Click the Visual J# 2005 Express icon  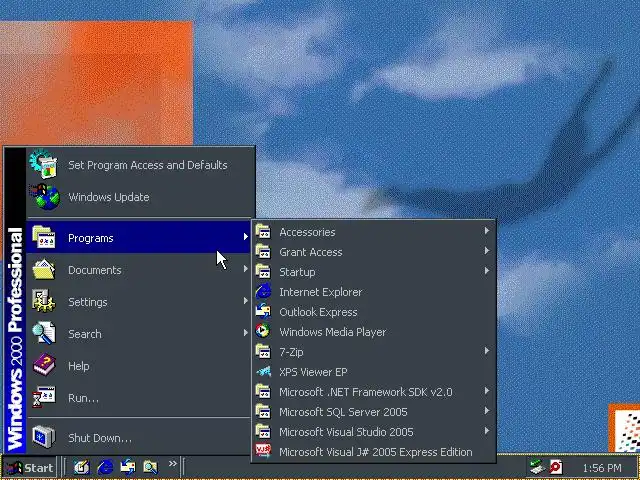(263, 451)
